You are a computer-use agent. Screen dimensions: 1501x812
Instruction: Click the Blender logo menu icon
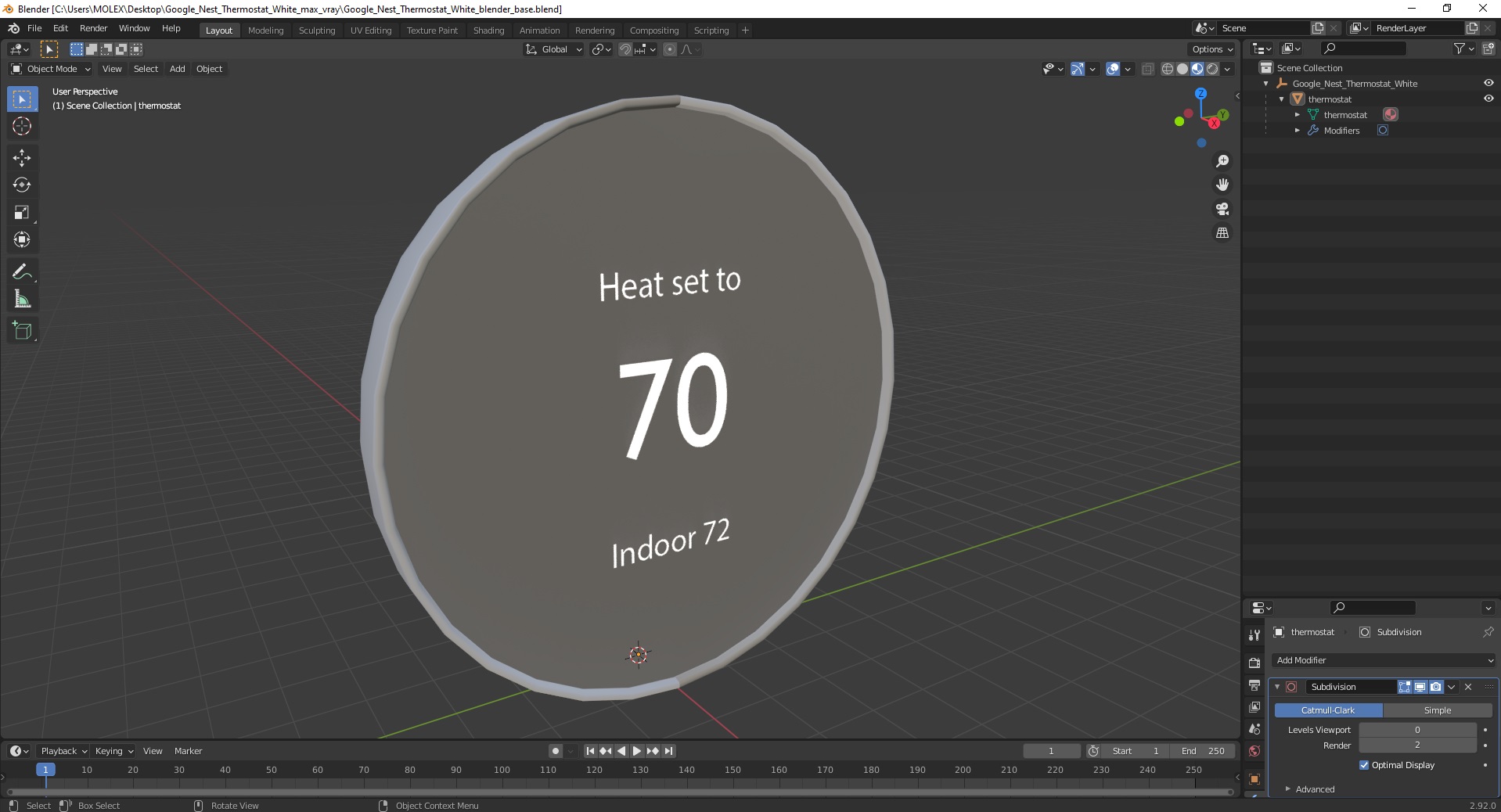13,28
